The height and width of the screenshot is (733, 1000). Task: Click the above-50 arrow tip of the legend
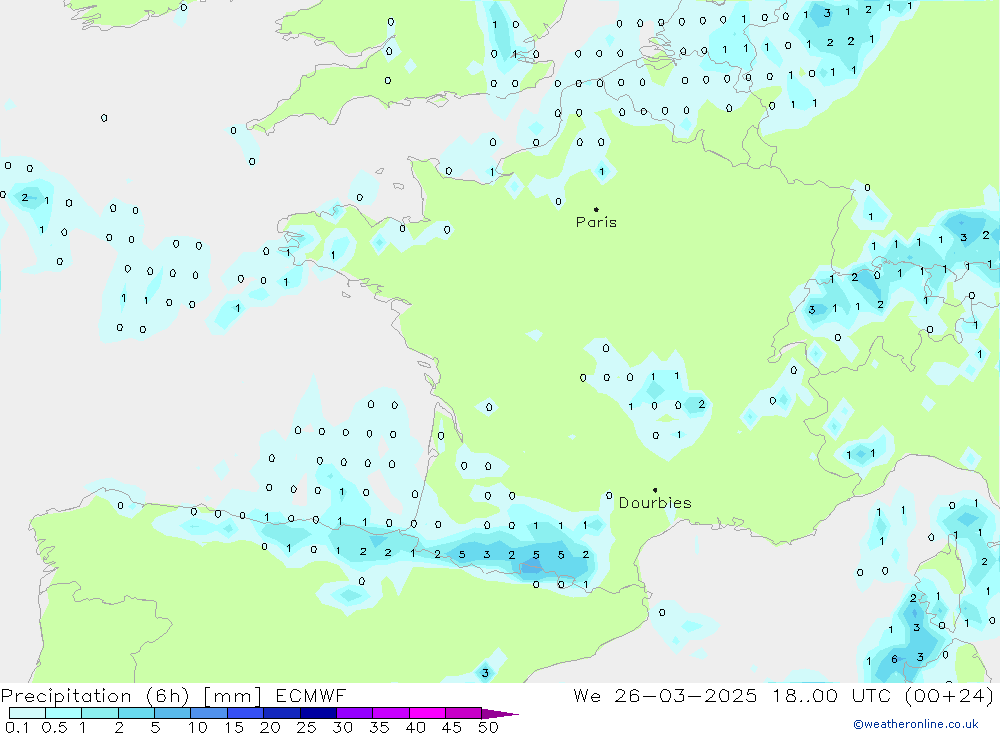tap(500, 714)
